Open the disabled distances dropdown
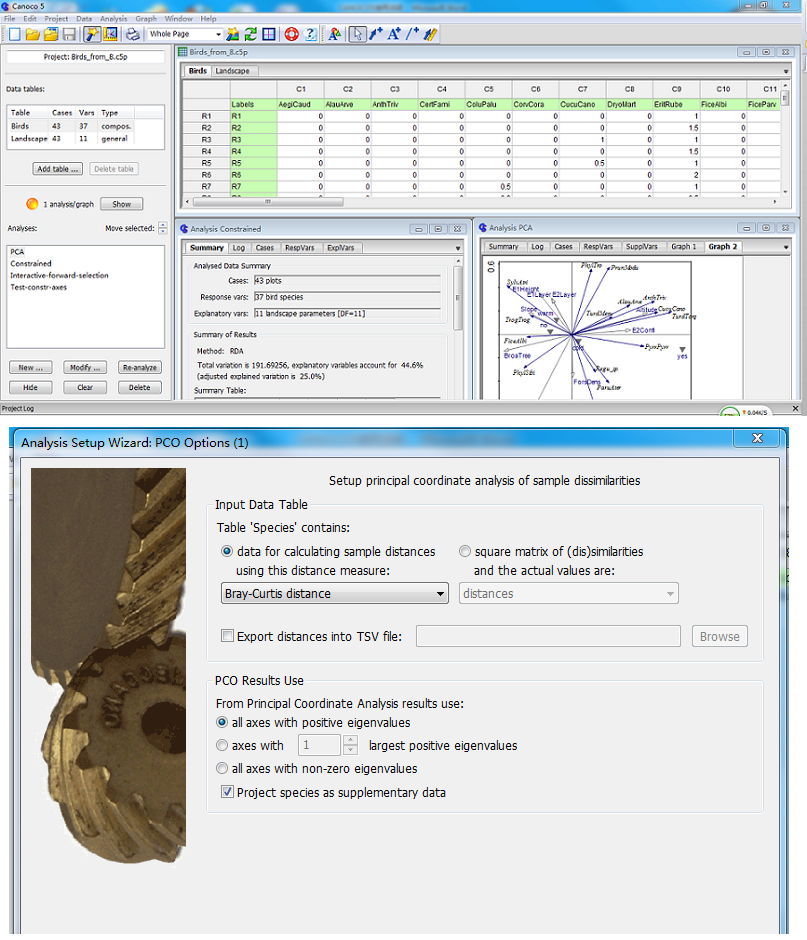 coord(568,593)
